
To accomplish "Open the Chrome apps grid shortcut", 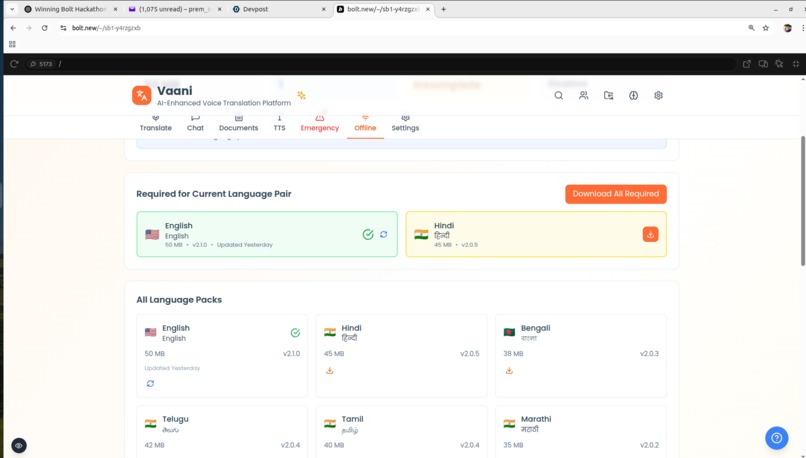I will 12,44.
